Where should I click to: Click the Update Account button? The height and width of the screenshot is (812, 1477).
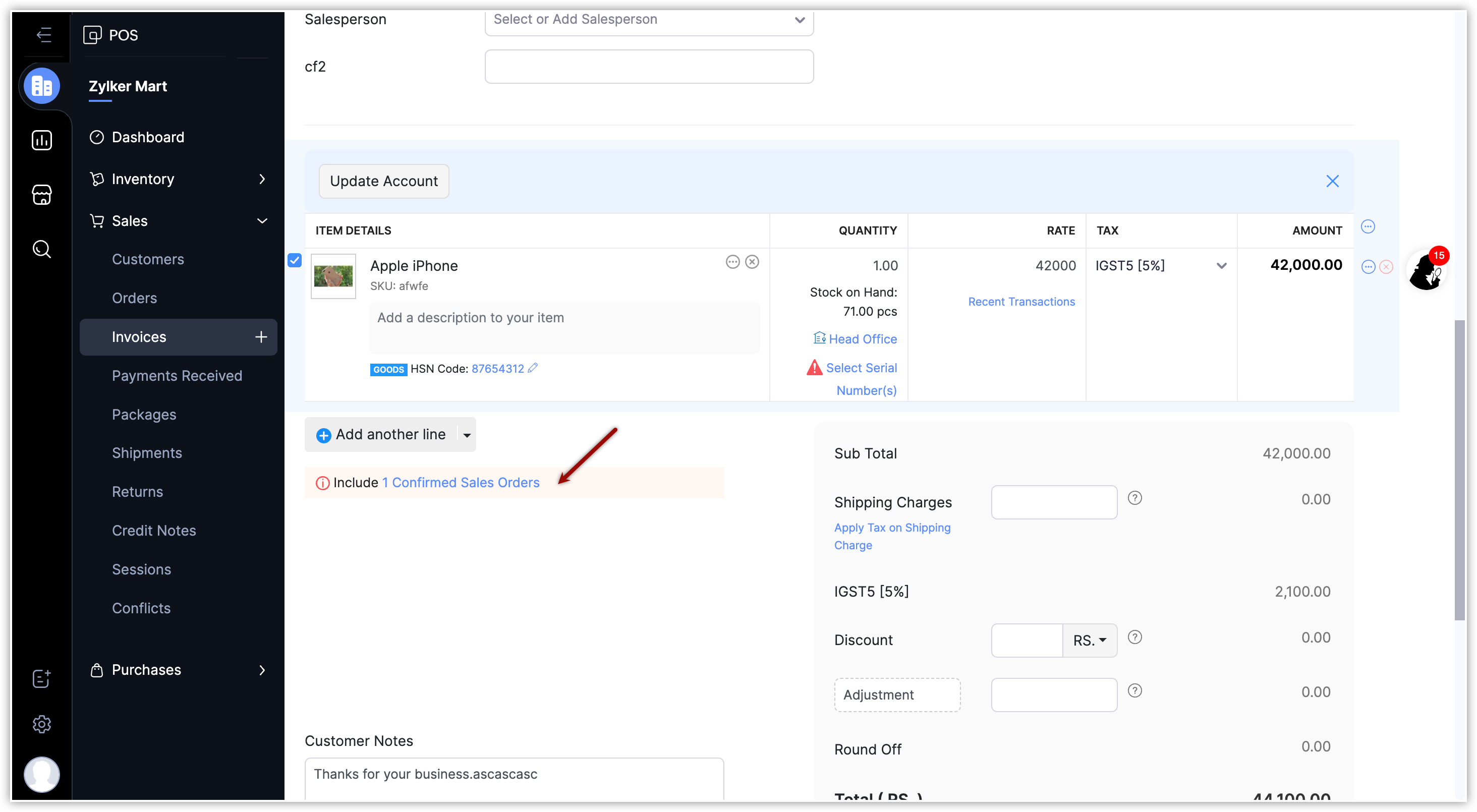(383, 181)
